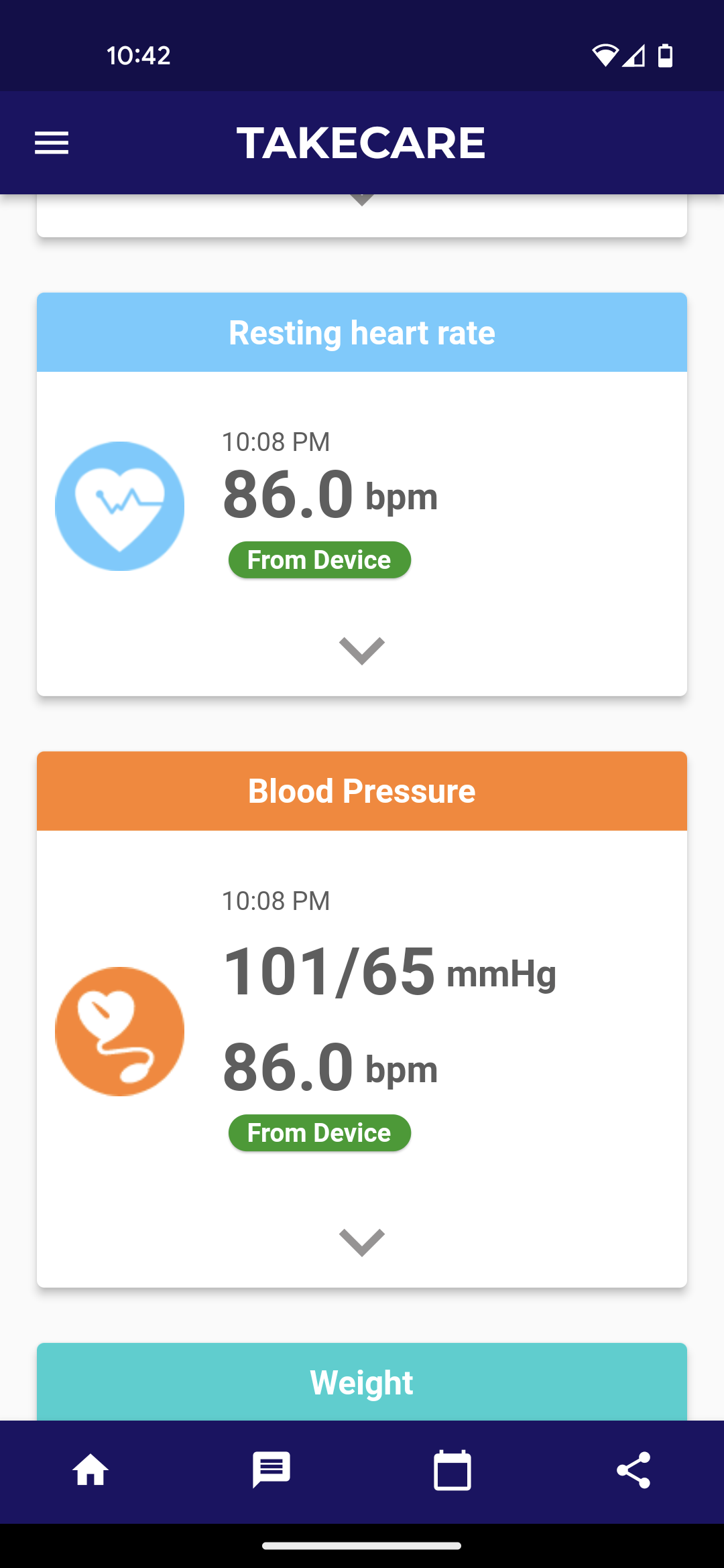Tap the home icon in bottom bar
Screen dimensions: 724x1568
tap(90, 1470)
